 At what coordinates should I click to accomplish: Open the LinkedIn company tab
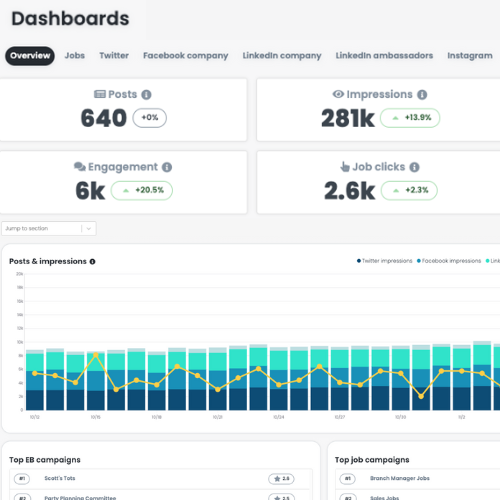[x=282, y=56]
